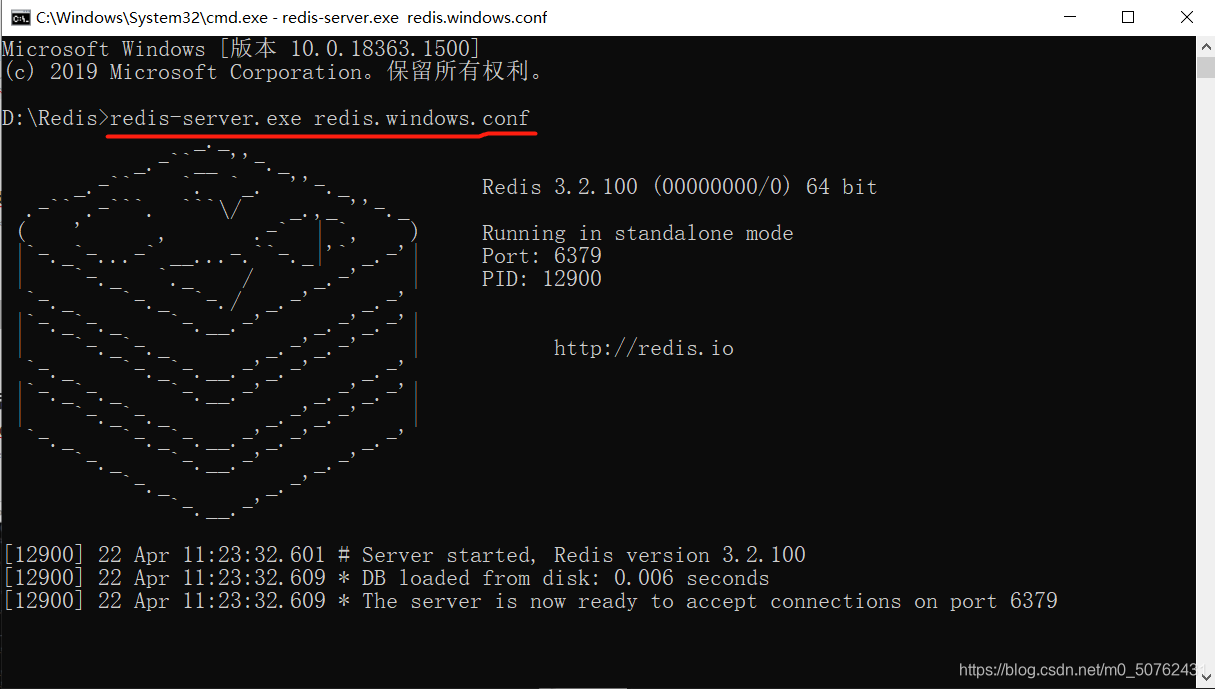The height and width of the screenshot is (689, 1215).
Task: Click the Redis 3.2.100 64 bit line
Action: click(x=679, y=187)
